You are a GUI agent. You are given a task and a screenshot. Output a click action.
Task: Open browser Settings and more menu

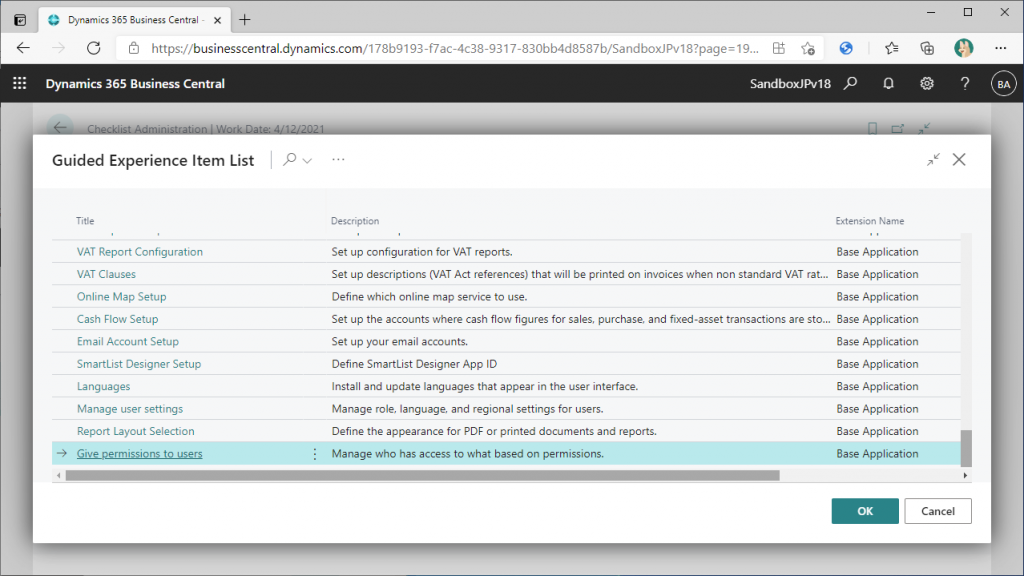click(x=1000, y=48)
